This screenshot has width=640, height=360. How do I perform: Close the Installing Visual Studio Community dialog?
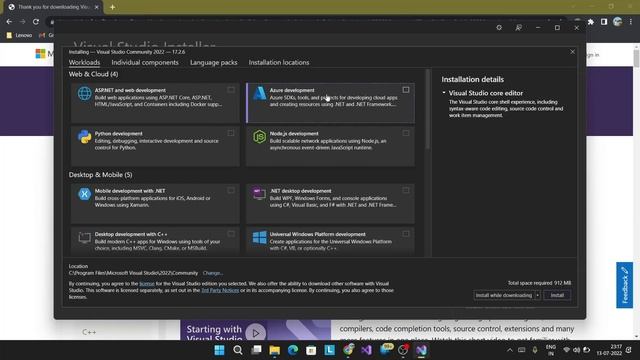(x=572, y=52)
